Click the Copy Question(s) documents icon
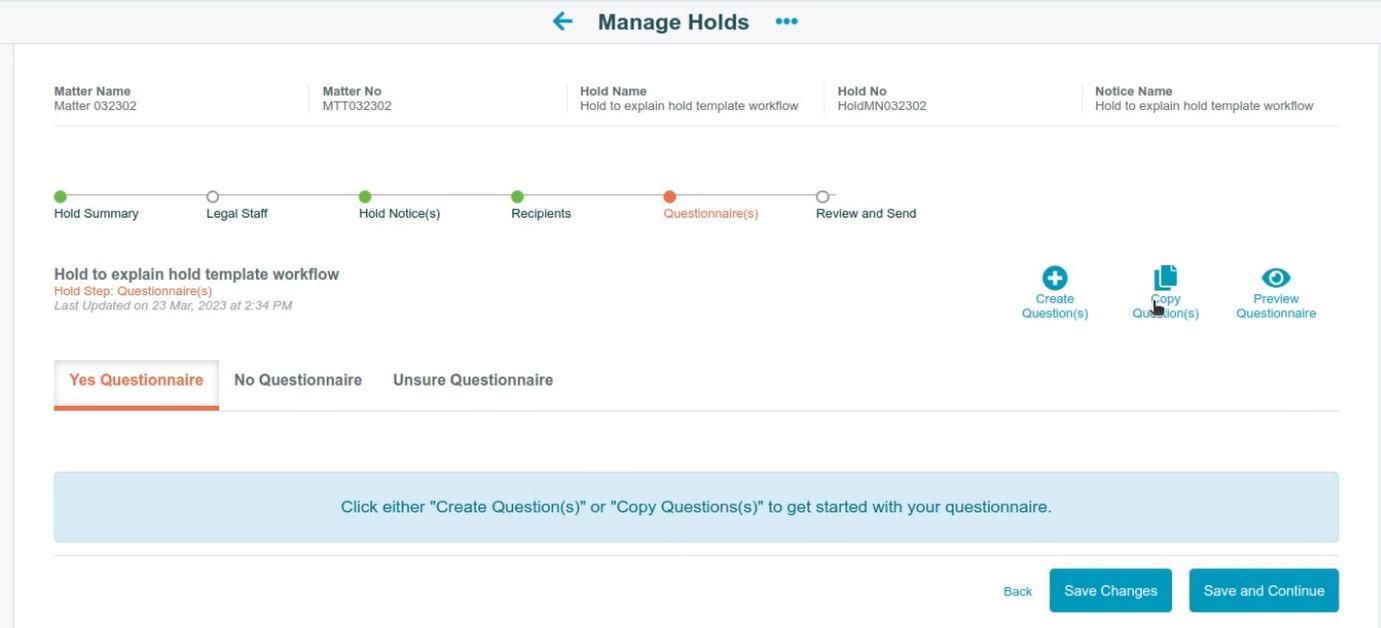This screenshot has height=628, width=1381. [1166, 278]
